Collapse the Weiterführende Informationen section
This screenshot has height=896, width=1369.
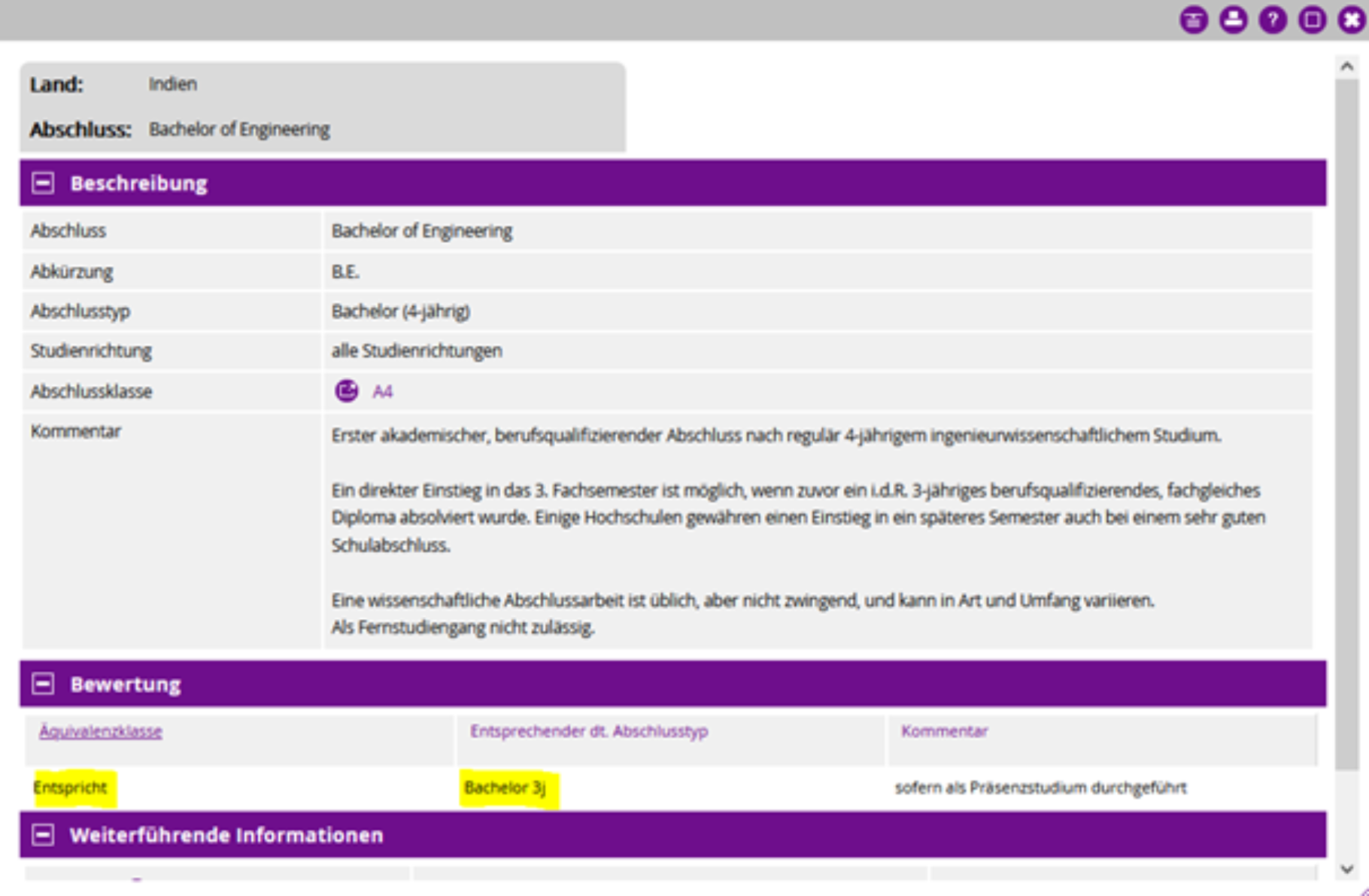click(x=42, y=834)
